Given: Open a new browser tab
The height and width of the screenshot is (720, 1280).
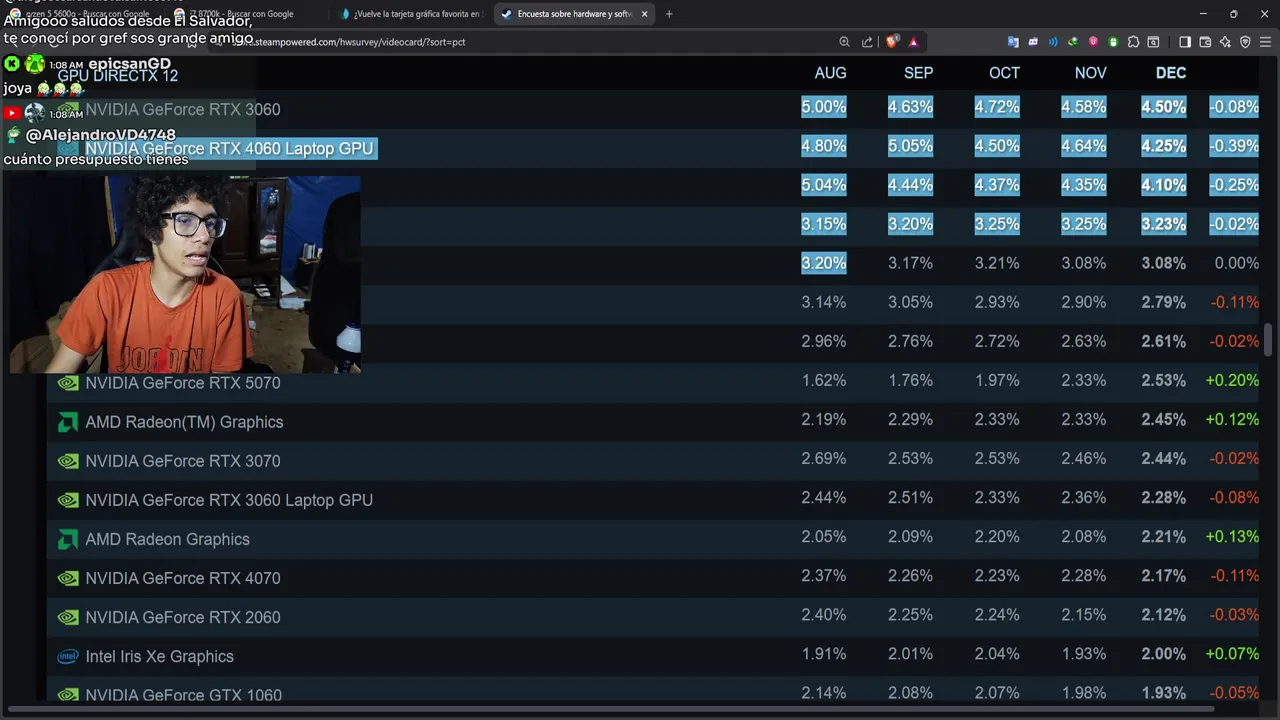Looking at the screenshot, I should tap(669, 14).
